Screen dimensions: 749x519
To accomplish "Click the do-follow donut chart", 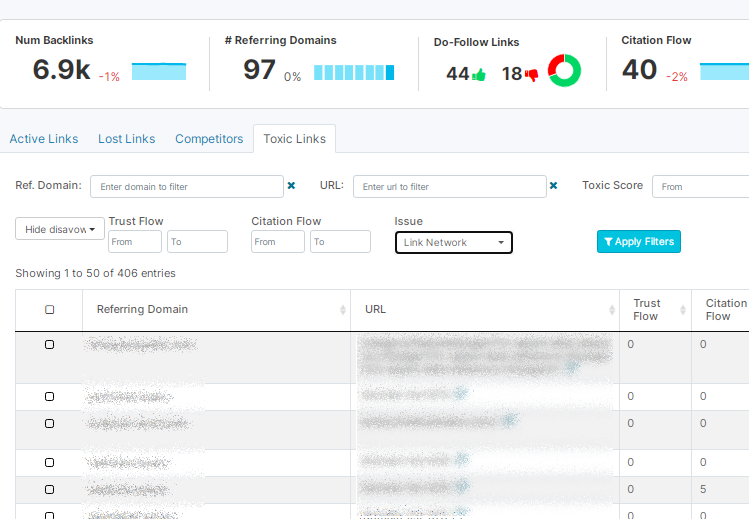I will [564, 71].
